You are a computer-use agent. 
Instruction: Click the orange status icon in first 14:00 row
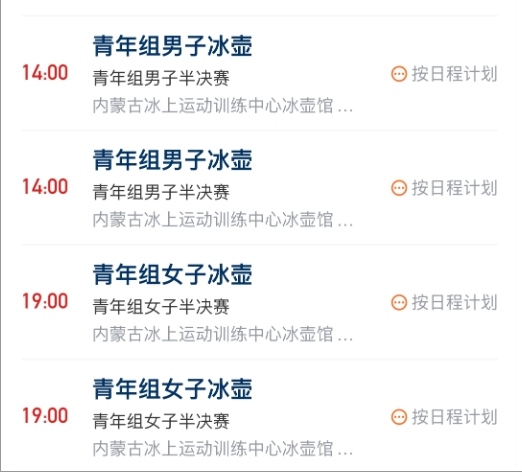point(399,74)
